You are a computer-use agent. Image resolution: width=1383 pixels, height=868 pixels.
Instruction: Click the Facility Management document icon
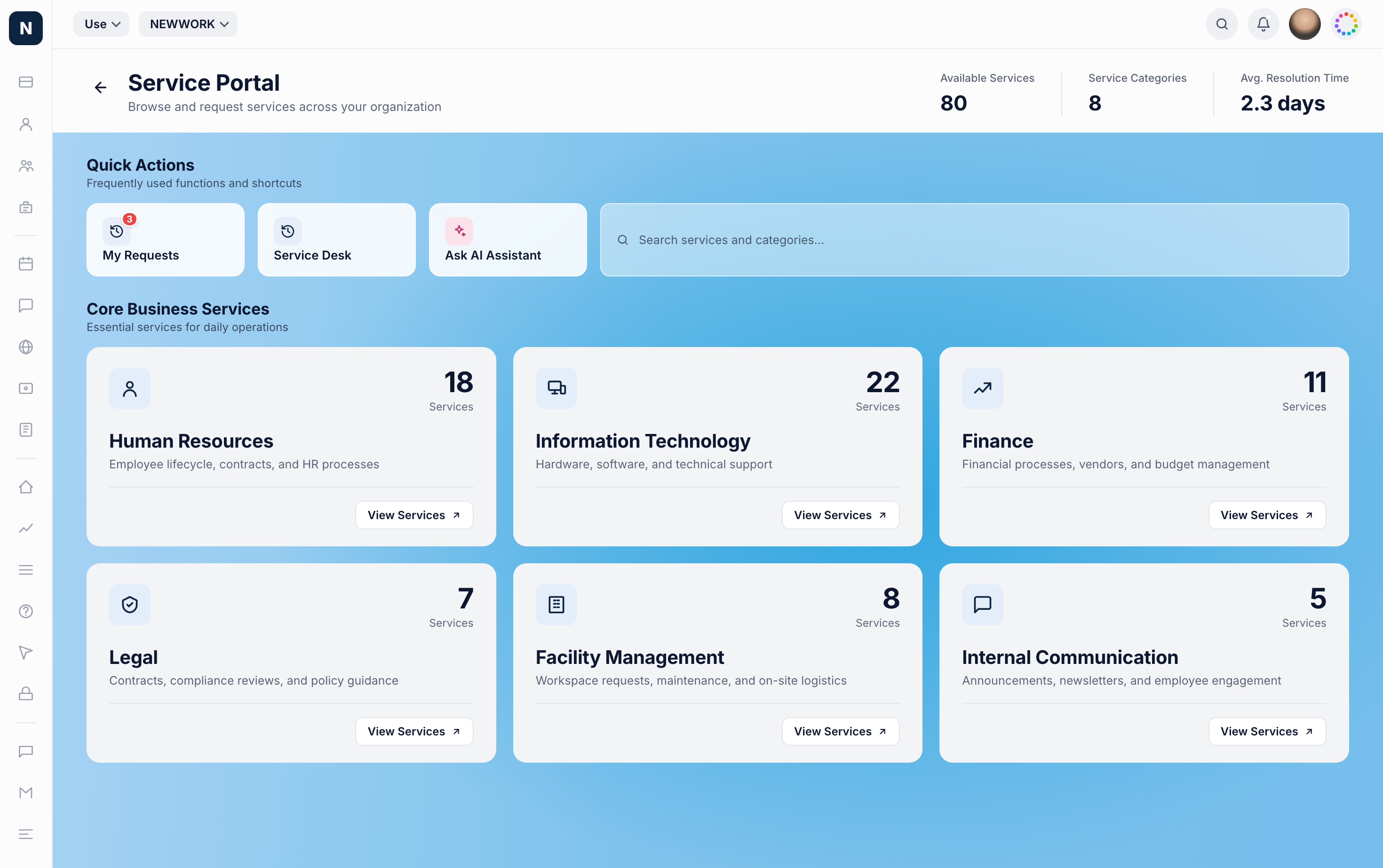click(x=556, y=605)
